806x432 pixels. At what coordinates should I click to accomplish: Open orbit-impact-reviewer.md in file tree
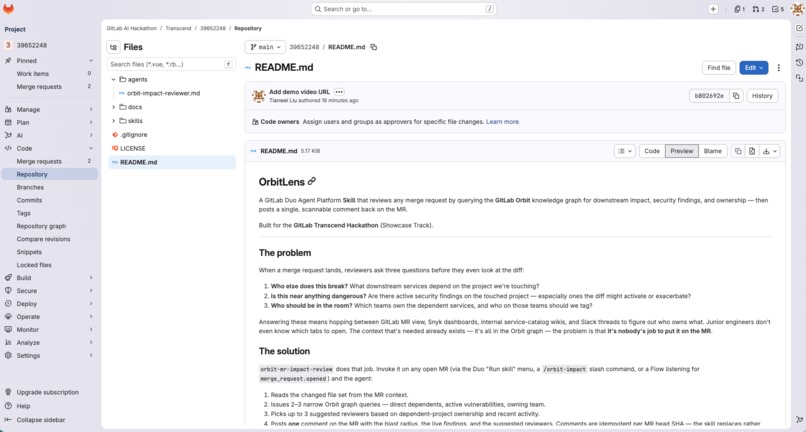pyautogui.click(x=163, y=94)
